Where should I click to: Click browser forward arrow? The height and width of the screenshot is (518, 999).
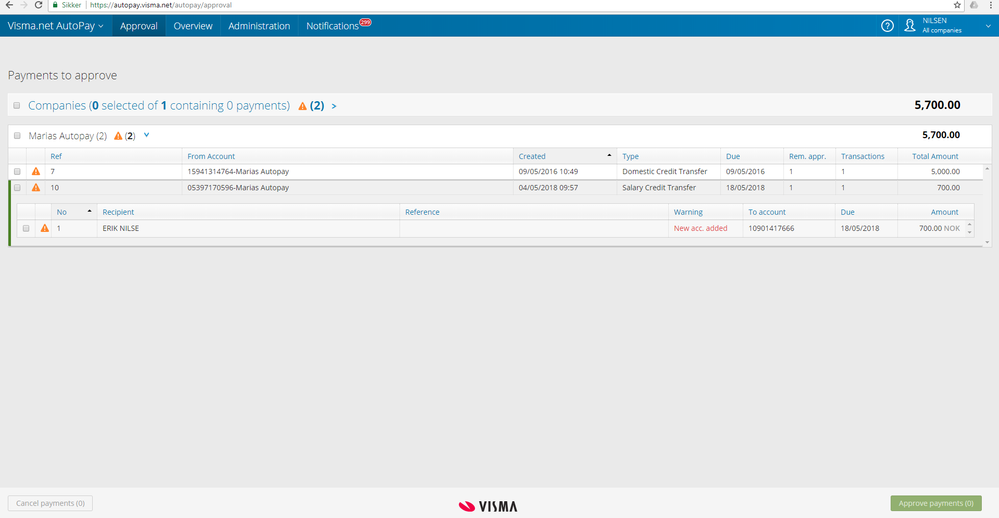24,4
